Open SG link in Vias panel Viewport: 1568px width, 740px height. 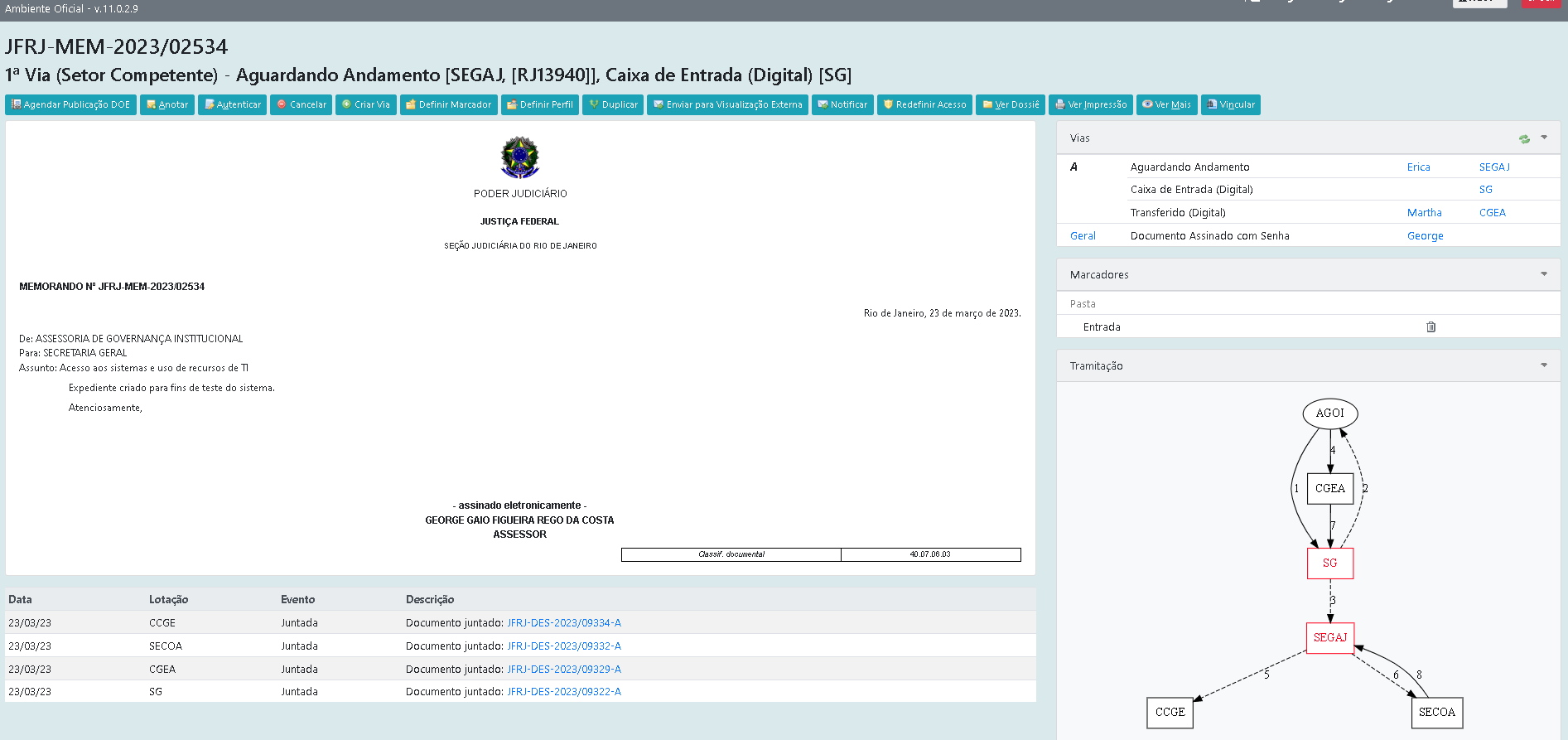(x=1486, y=190)
